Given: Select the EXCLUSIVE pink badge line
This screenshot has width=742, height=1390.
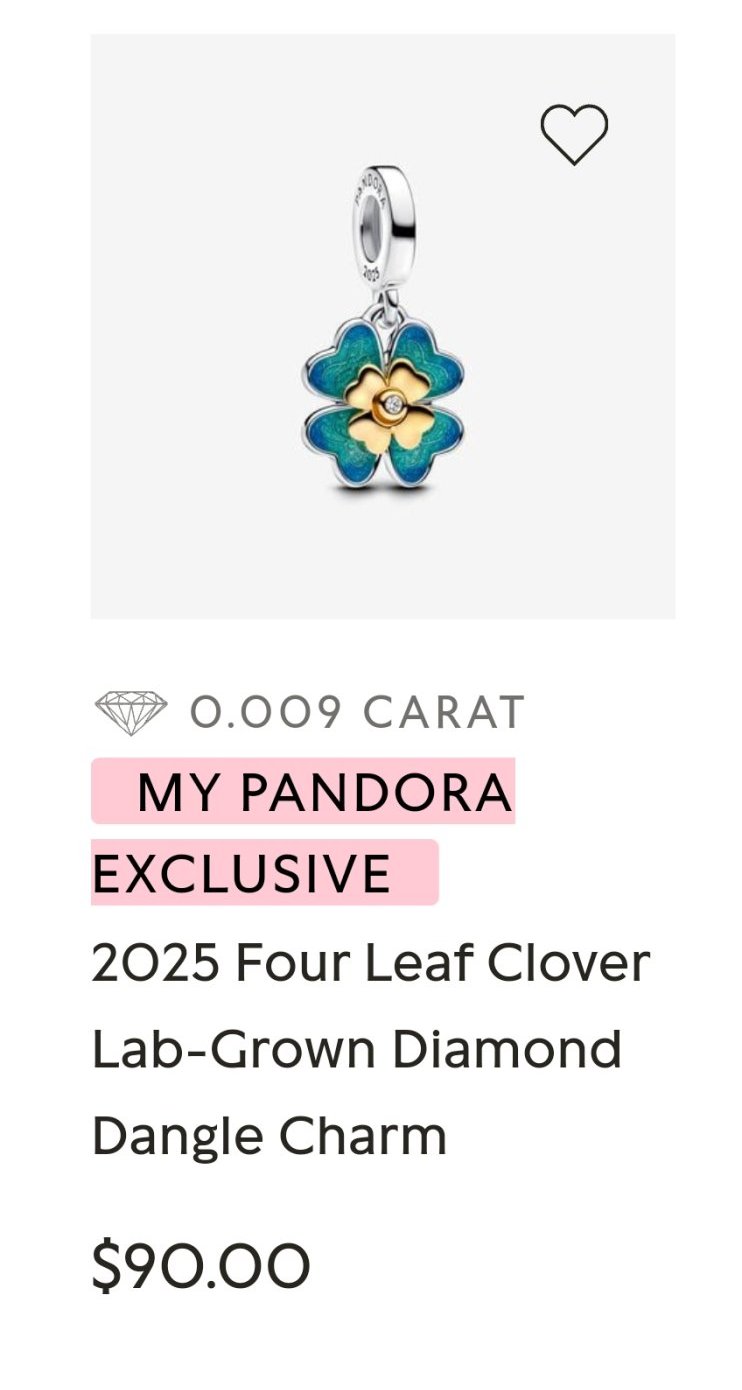Looking at the screenshot, I should (x=242, y=873).
